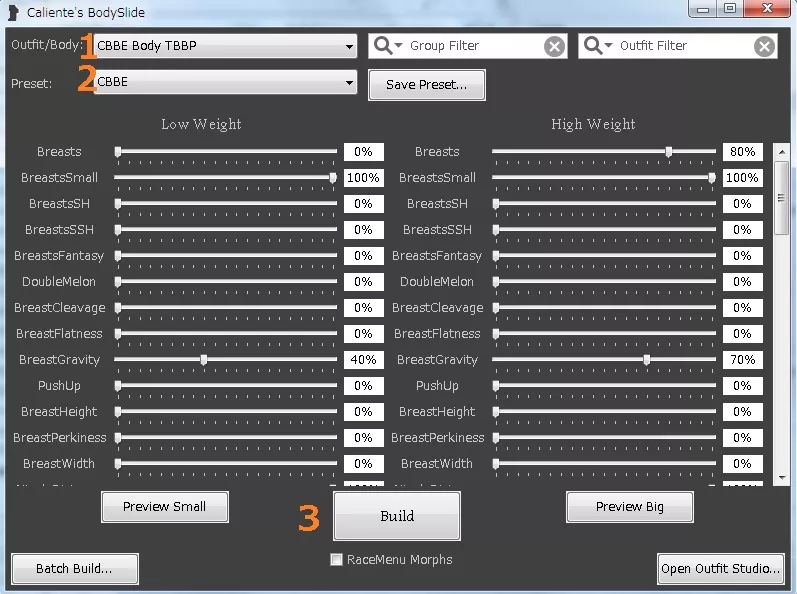Image resolution: width=797 pixels, height=594 pixels.
Task: Click the Low Weight BreastsSH slider handle
Action: point(118,204)
